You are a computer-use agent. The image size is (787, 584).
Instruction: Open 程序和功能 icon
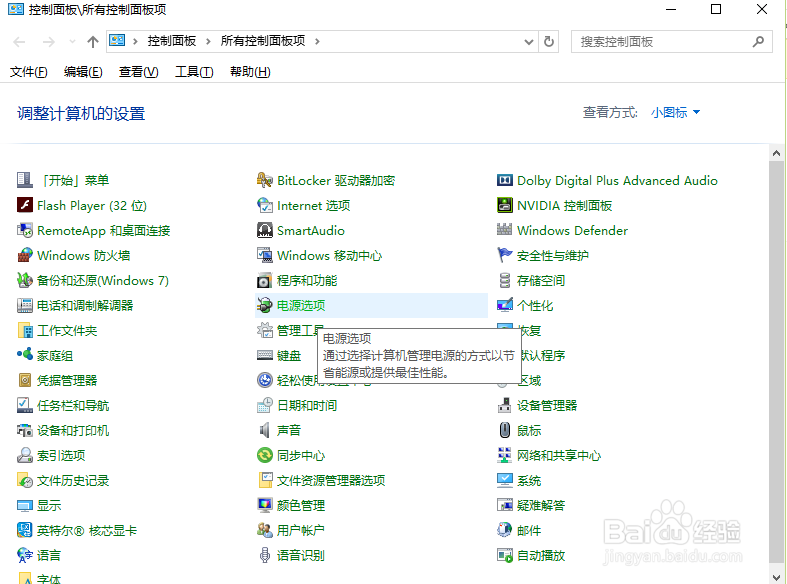(x=265, y=280)
